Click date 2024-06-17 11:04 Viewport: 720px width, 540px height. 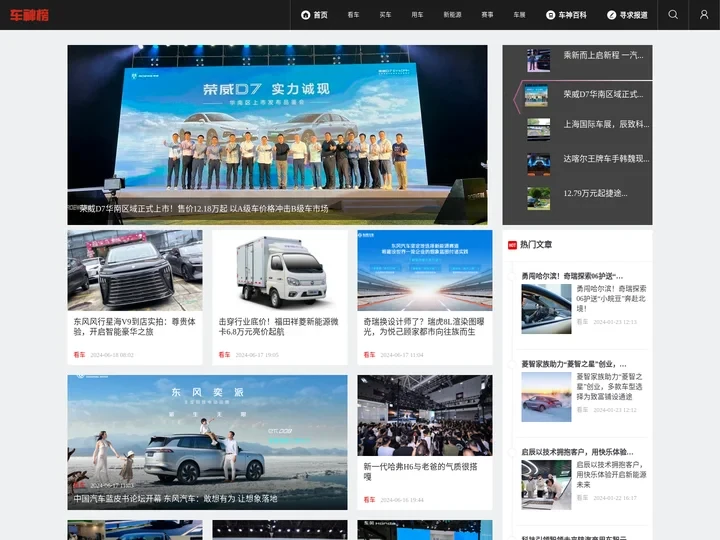tap(402, 355)
